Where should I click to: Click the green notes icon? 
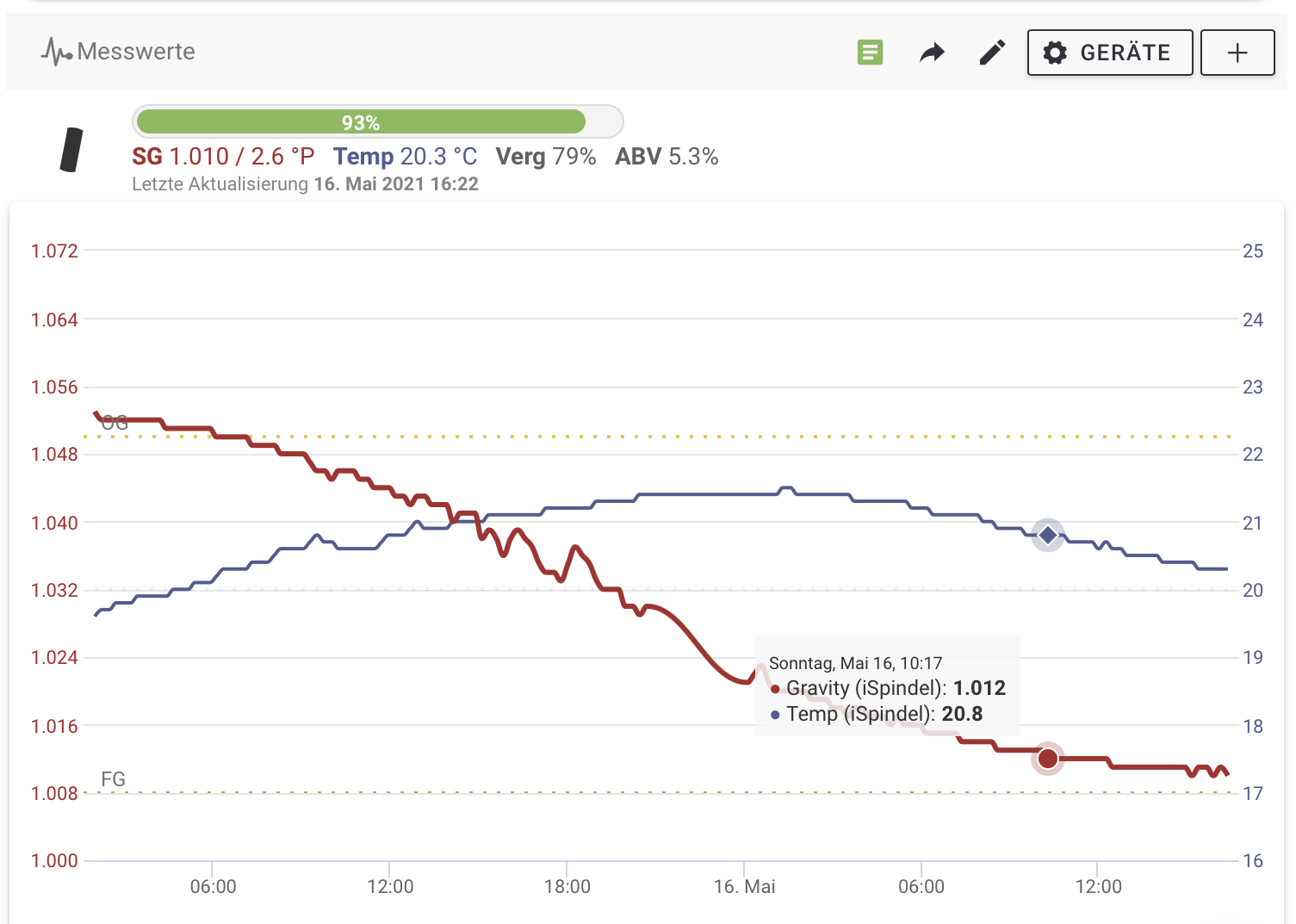(870, 53)
